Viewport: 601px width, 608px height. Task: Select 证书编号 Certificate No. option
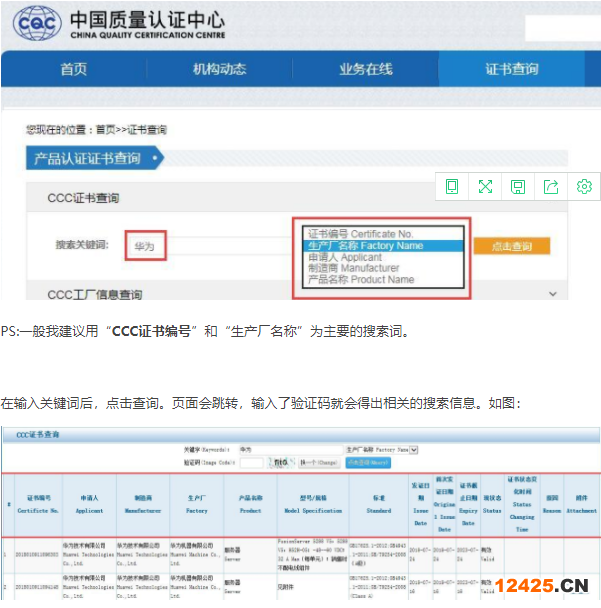pos(383,234)
